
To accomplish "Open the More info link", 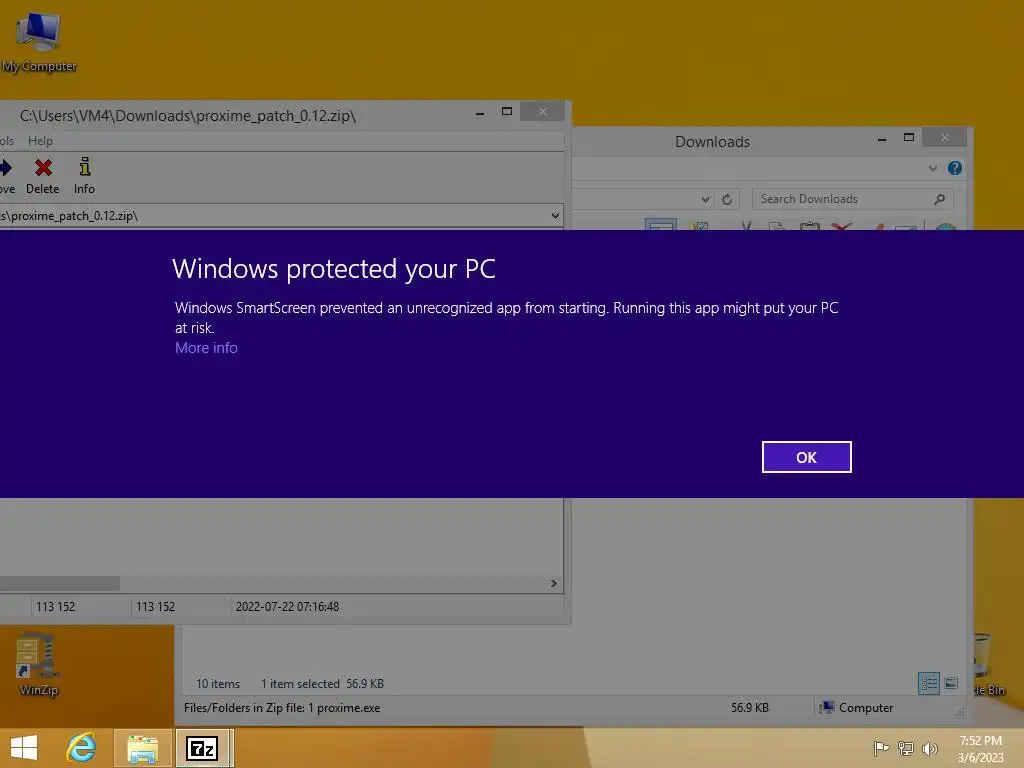I will (206, 348).
